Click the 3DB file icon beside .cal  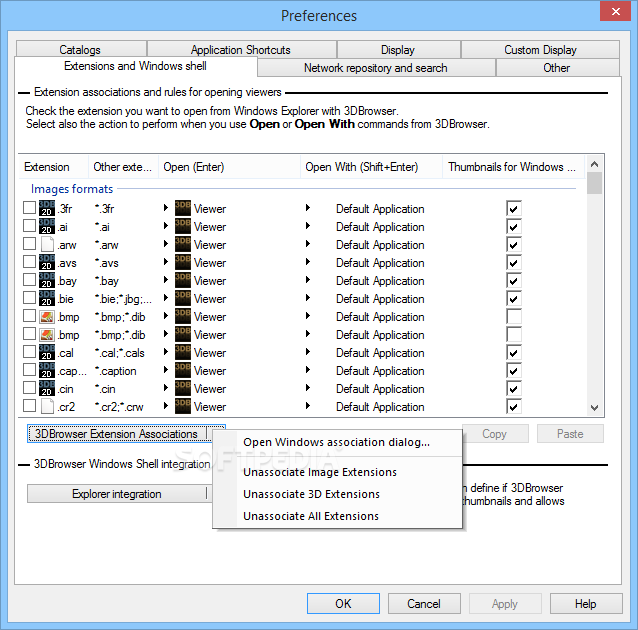[47, 352]
